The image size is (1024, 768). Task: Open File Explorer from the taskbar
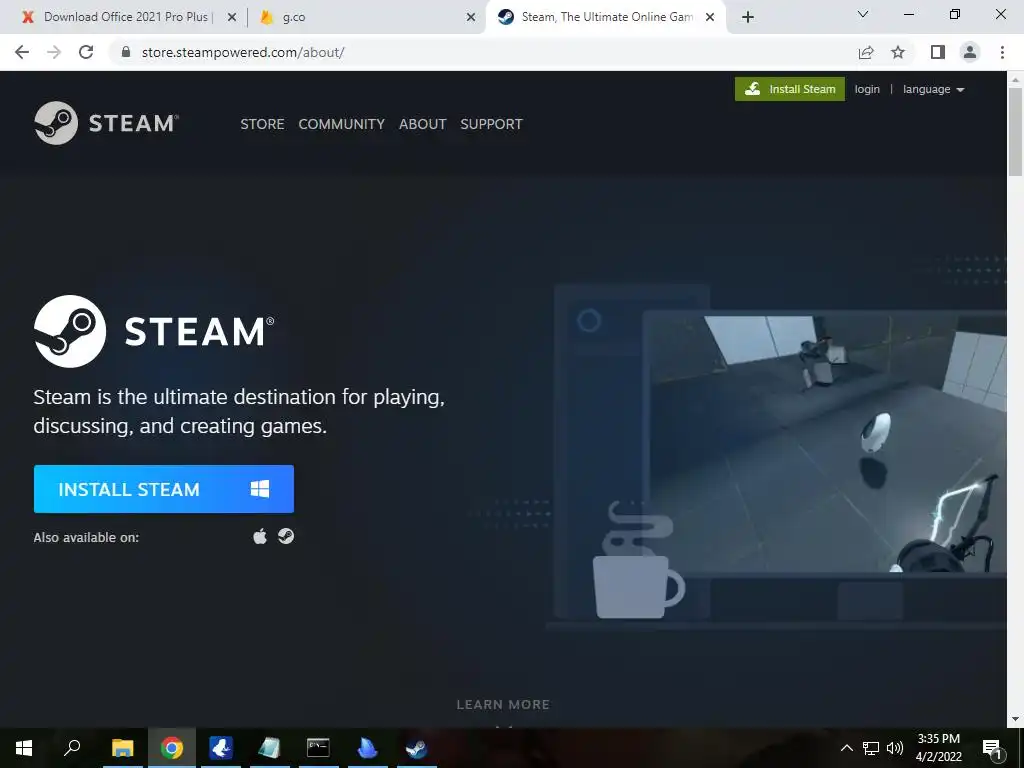(122, 748)
